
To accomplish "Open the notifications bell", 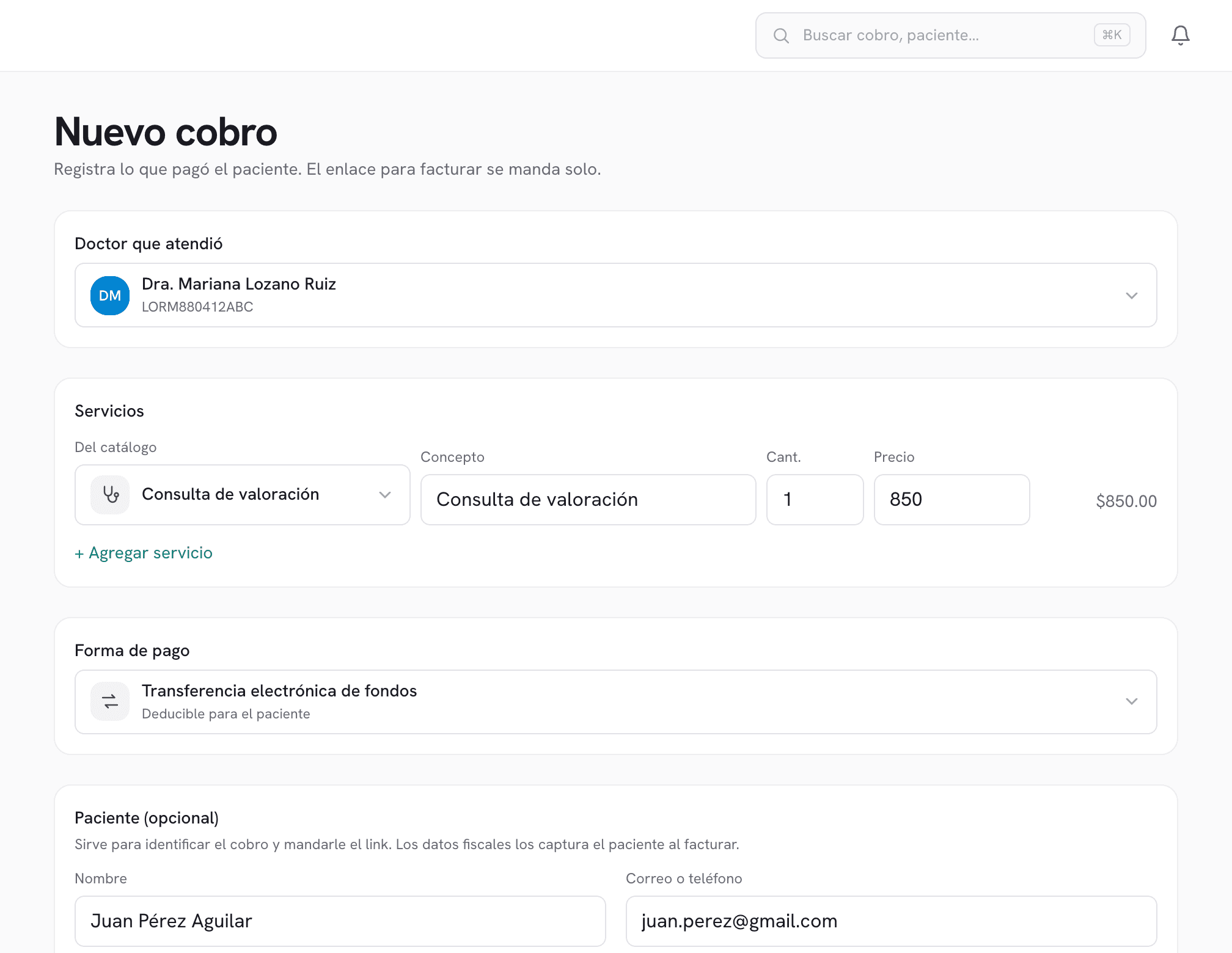I will [x=1180, y=35].
